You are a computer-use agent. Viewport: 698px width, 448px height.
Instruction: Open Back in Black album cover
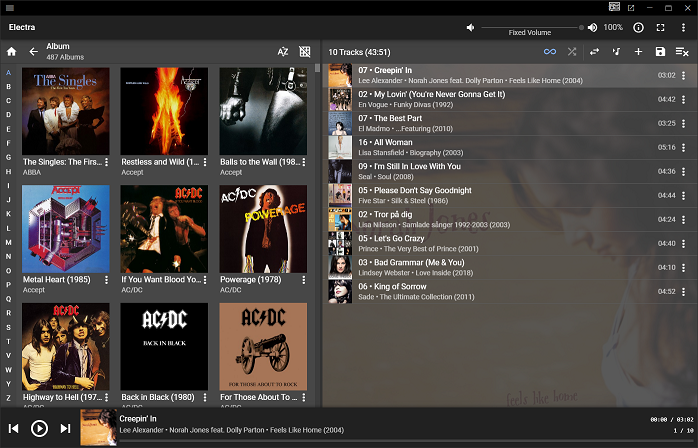tap(164, 346)
